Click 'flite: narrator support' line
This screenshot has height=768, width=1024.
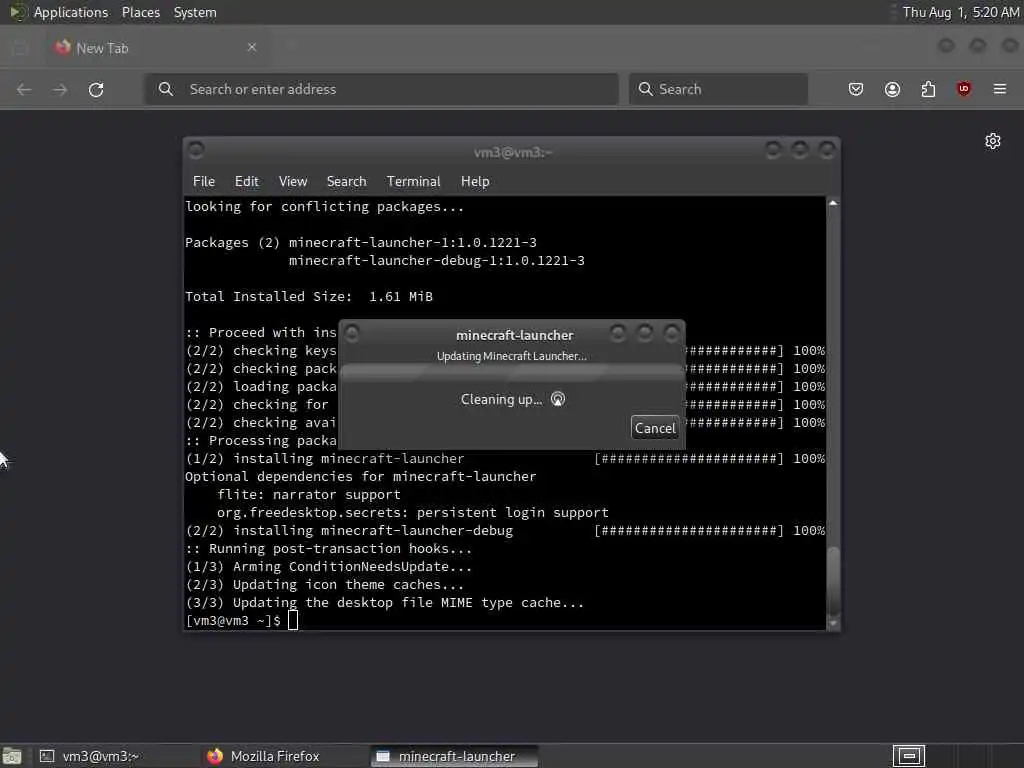click(309, 494)
